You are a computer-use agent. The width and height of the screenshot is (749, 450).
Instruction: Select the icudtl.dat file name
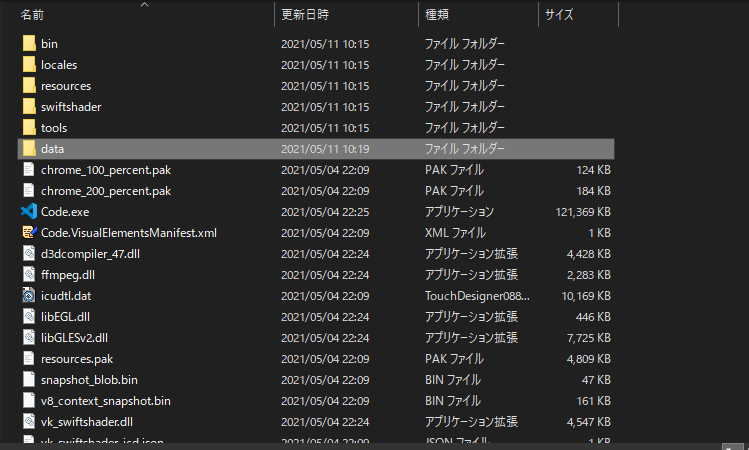[66, 296]
